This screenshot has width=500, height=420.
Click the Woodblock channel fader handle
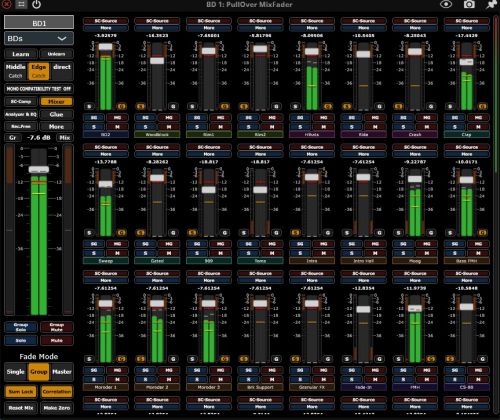tap(157, 61)
